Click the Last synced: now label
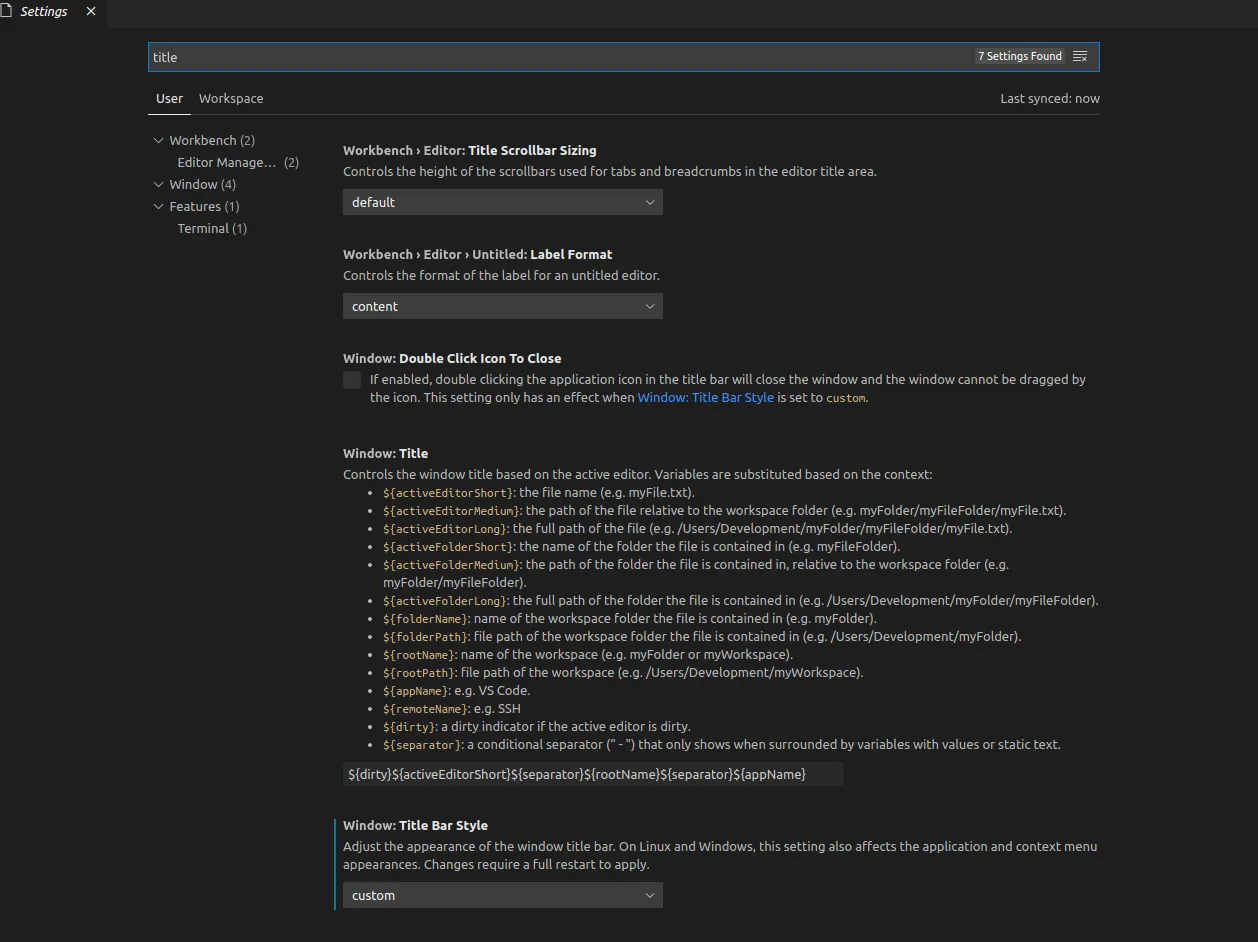This screenshot has height=942, width=1258. (x=1049, y=98)
